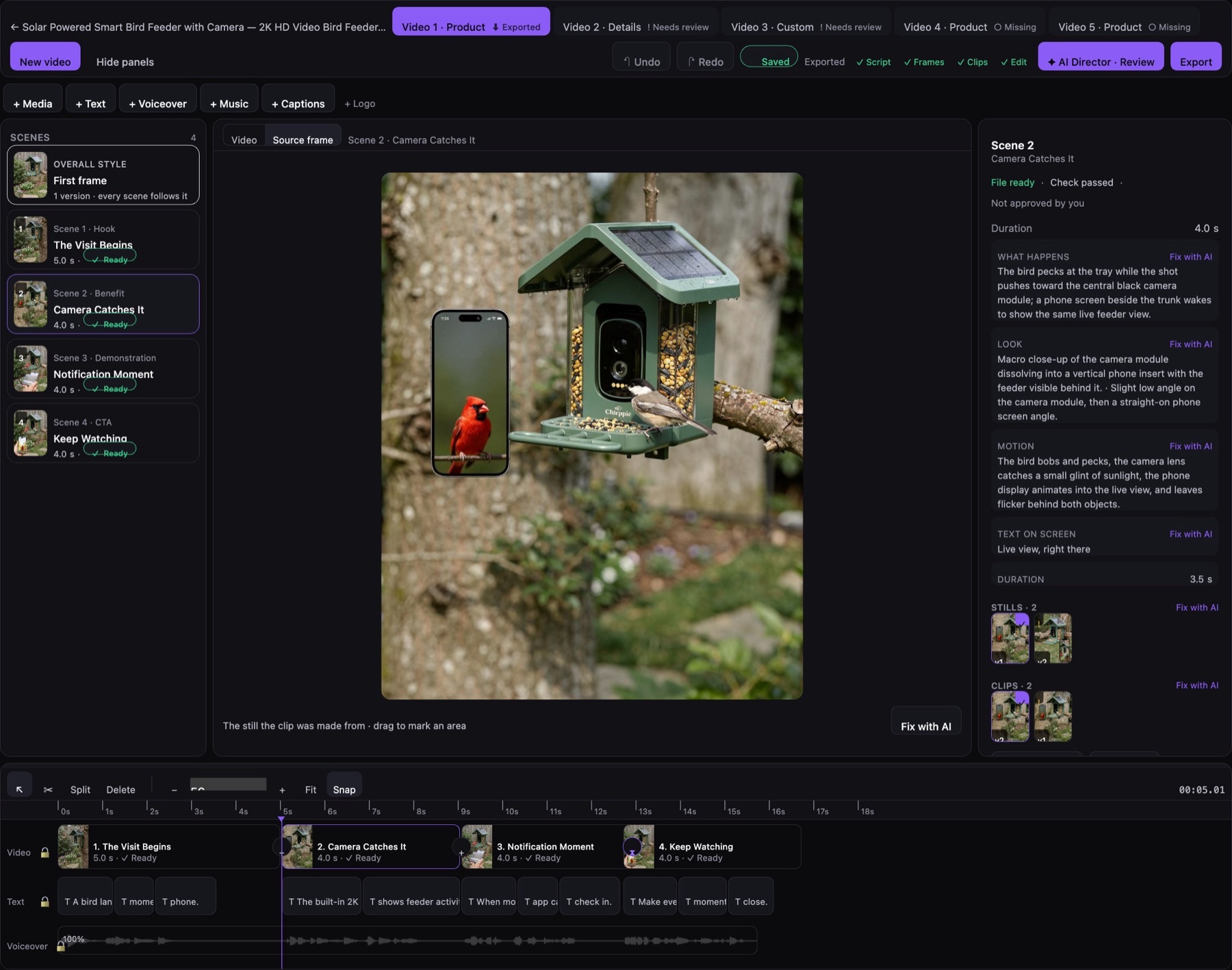Click the back arrow next to project title
1232x970 pixels.
pyautogui.click(x=14, y=27)
